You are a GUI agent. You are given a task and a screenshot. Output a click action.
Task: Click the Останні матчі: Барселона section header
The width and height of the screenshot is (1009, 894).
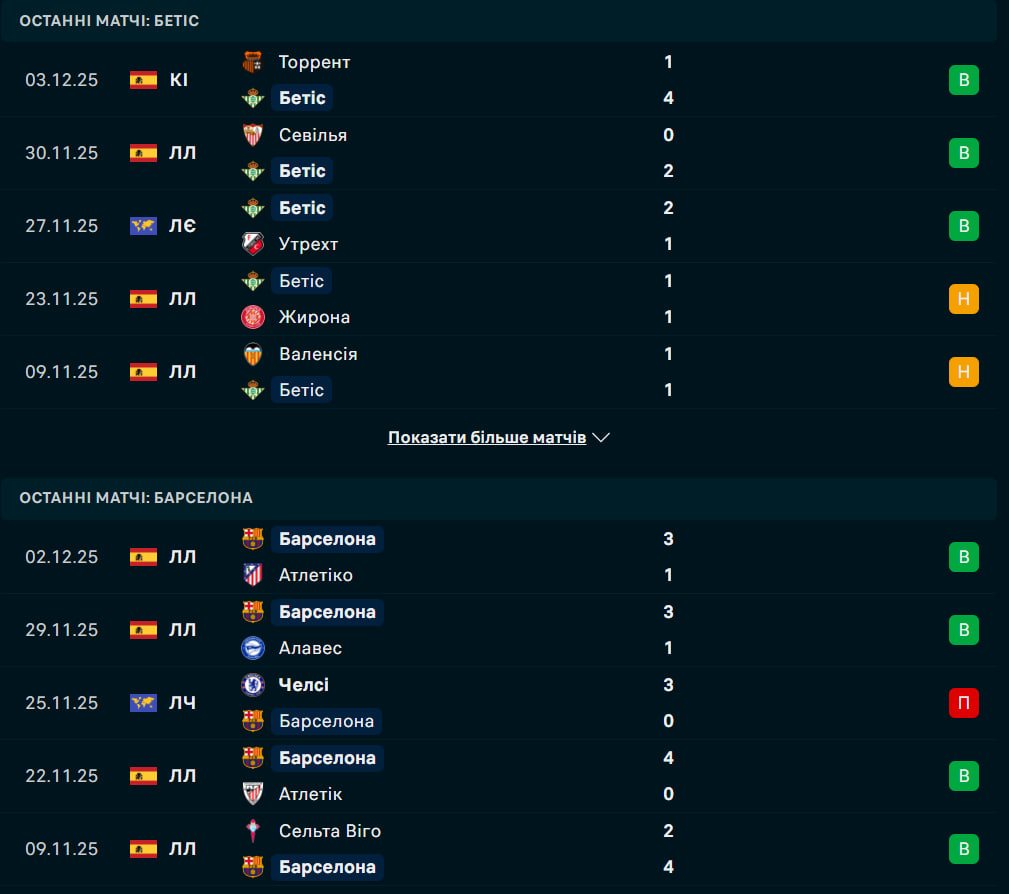136,497
